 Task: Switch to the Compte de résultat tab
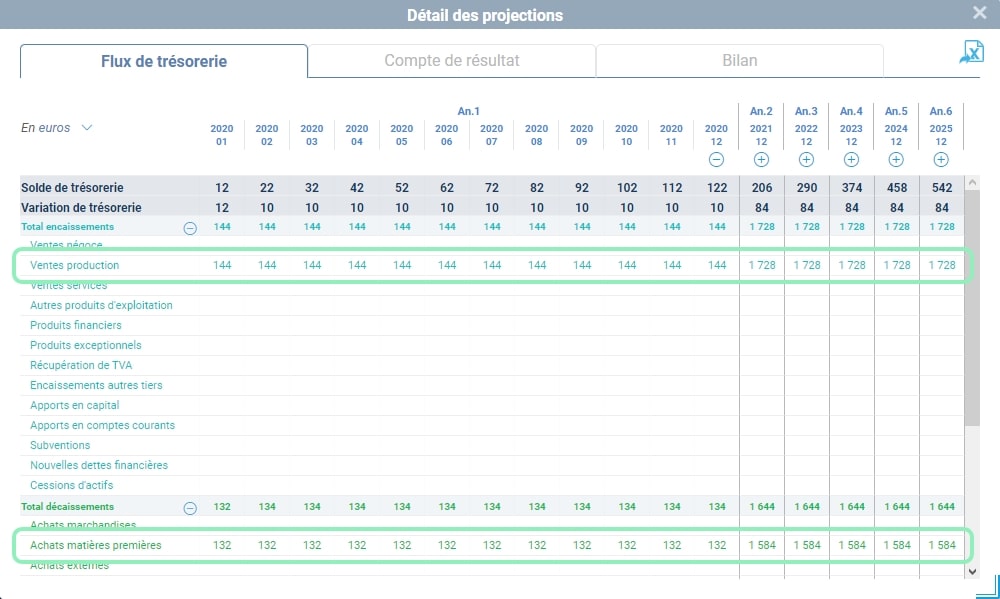[452, 61]
